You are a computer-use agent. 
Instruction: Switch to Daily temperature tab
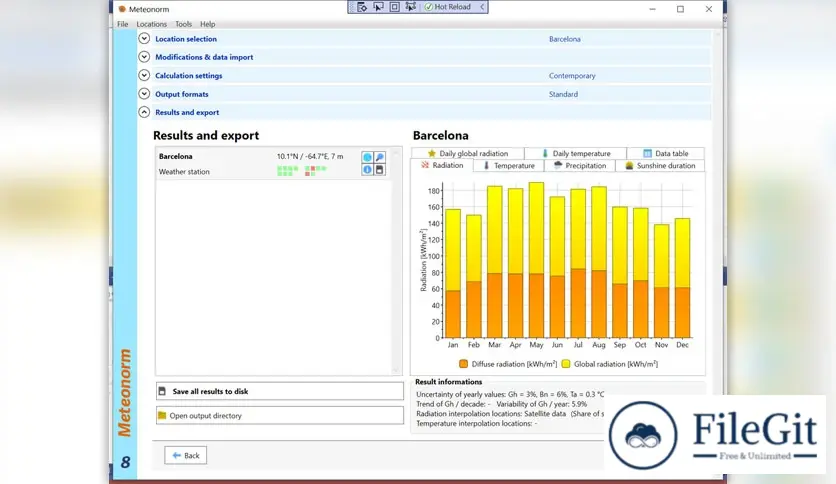[x=575, y=153]
